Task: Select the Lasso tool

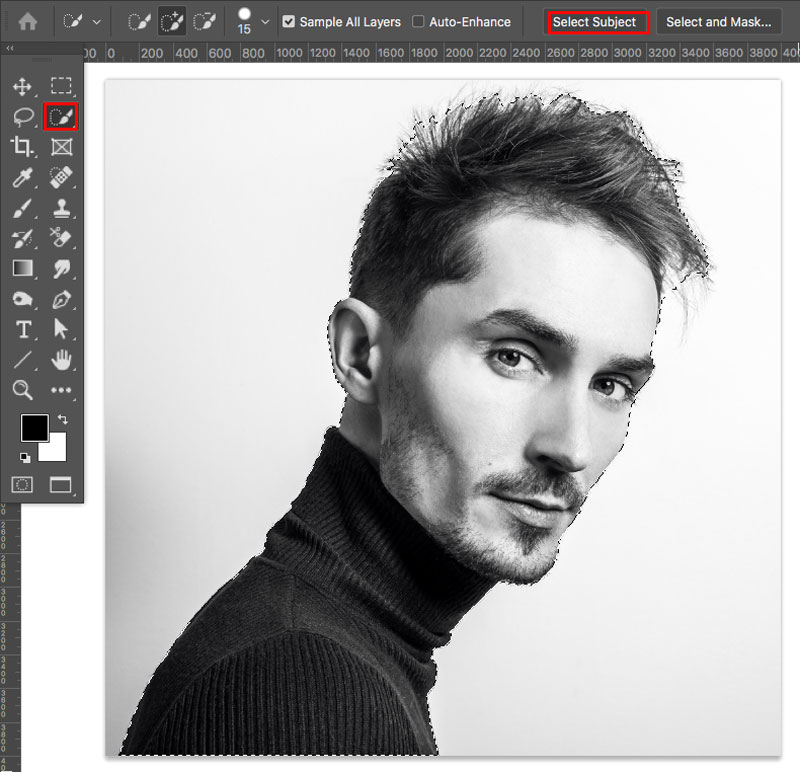Action: pos(22,115)
